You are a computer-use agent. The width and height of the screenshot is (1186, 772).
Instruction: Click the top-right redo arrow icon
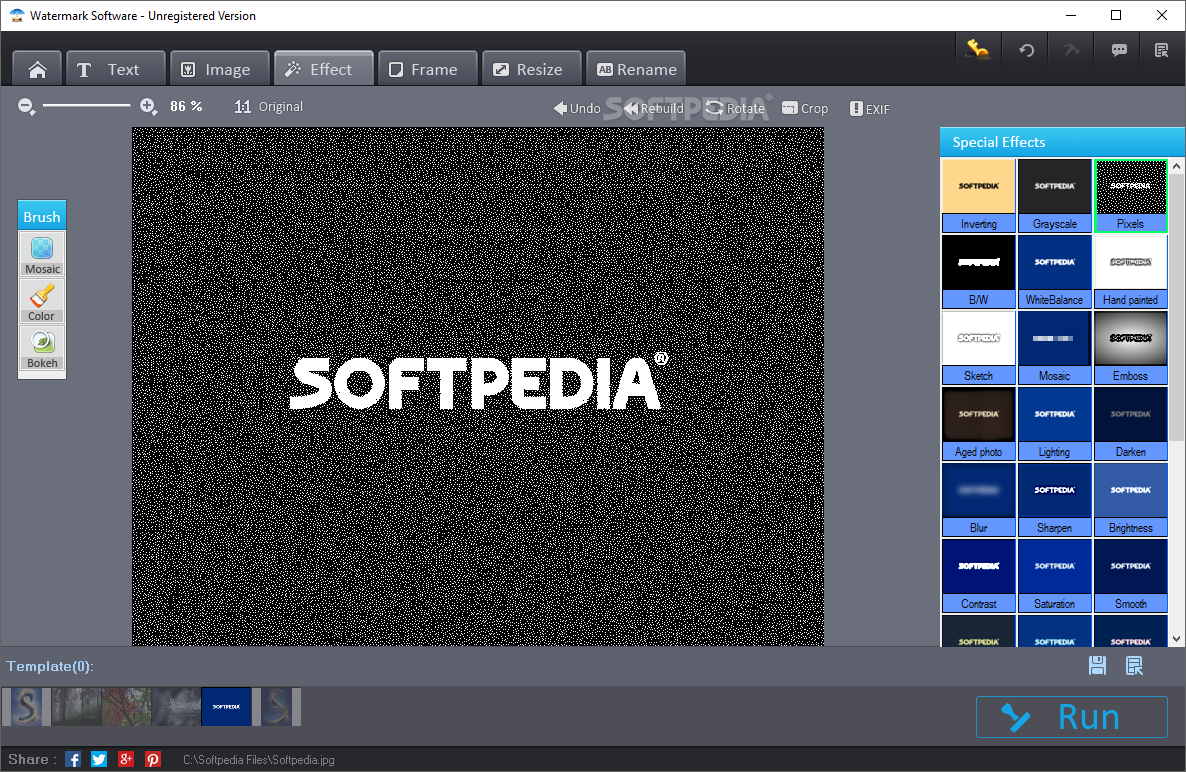(1072, 50)
